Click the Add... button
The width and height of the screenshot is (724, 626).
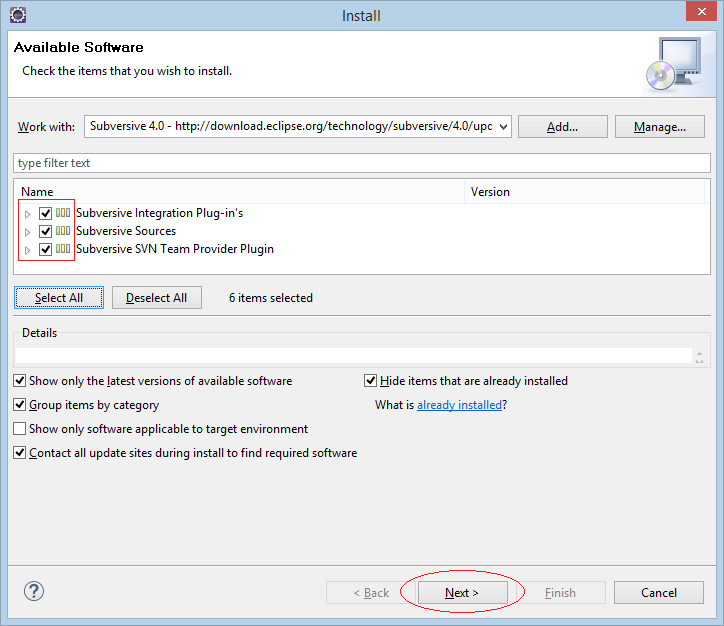pos(562,126)
